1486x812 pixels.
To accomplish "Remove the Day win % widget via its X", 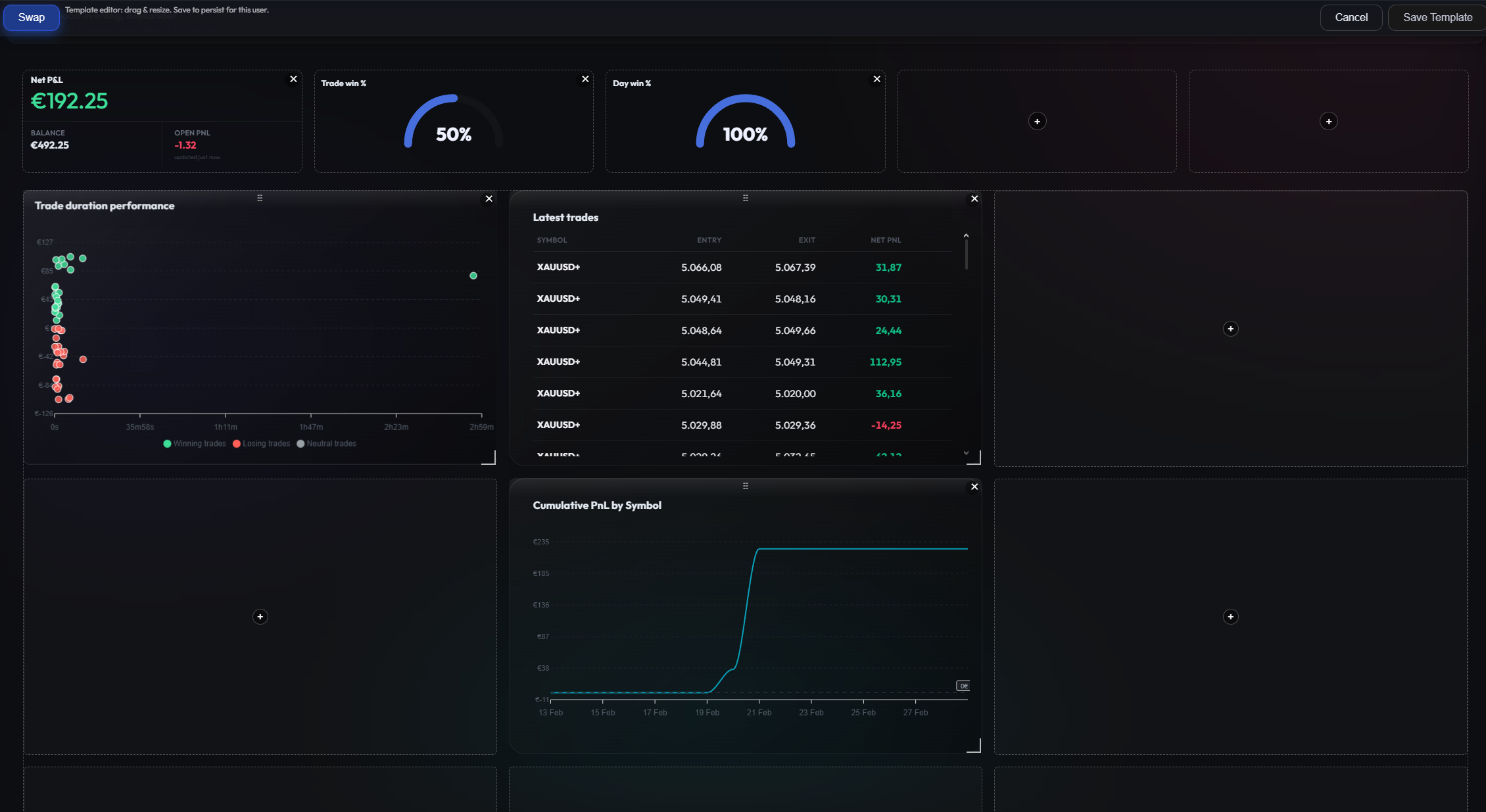I will coord(876,78).
